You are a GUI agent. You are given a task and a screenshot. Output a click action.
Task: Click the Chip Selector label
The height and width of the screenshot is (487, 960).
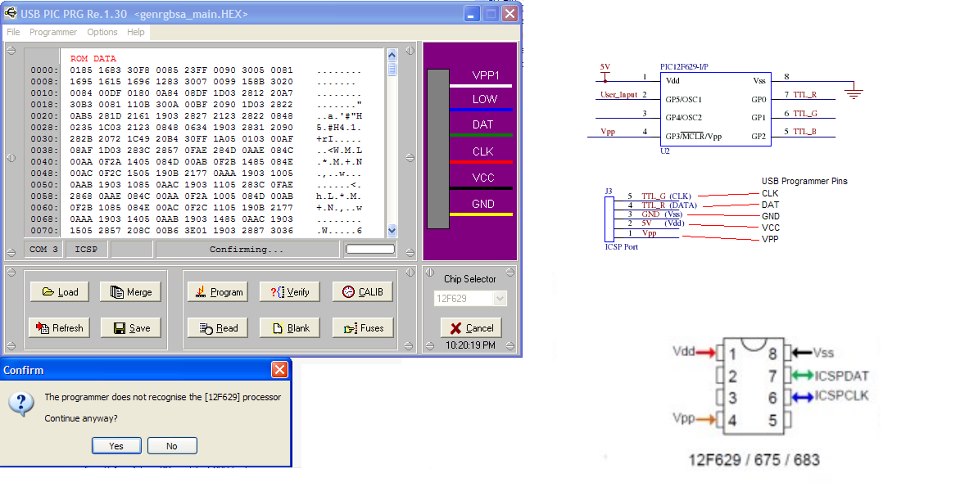pyautogui.click(x=470, y=279)
